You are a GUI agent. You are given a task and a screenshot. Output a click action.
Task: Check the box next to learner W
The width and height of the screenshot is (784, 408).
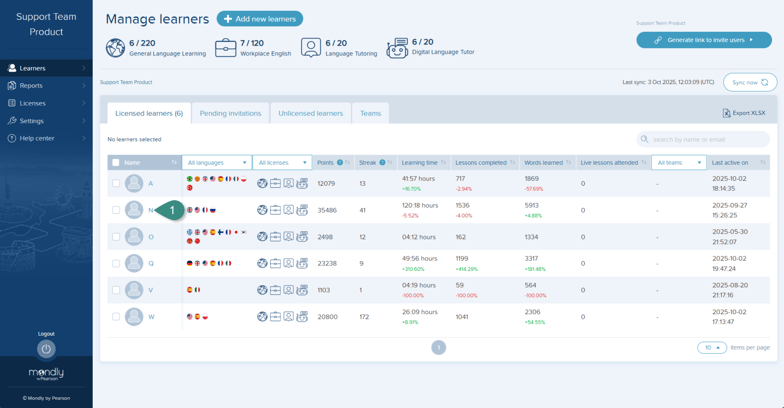tap(116, 317)
